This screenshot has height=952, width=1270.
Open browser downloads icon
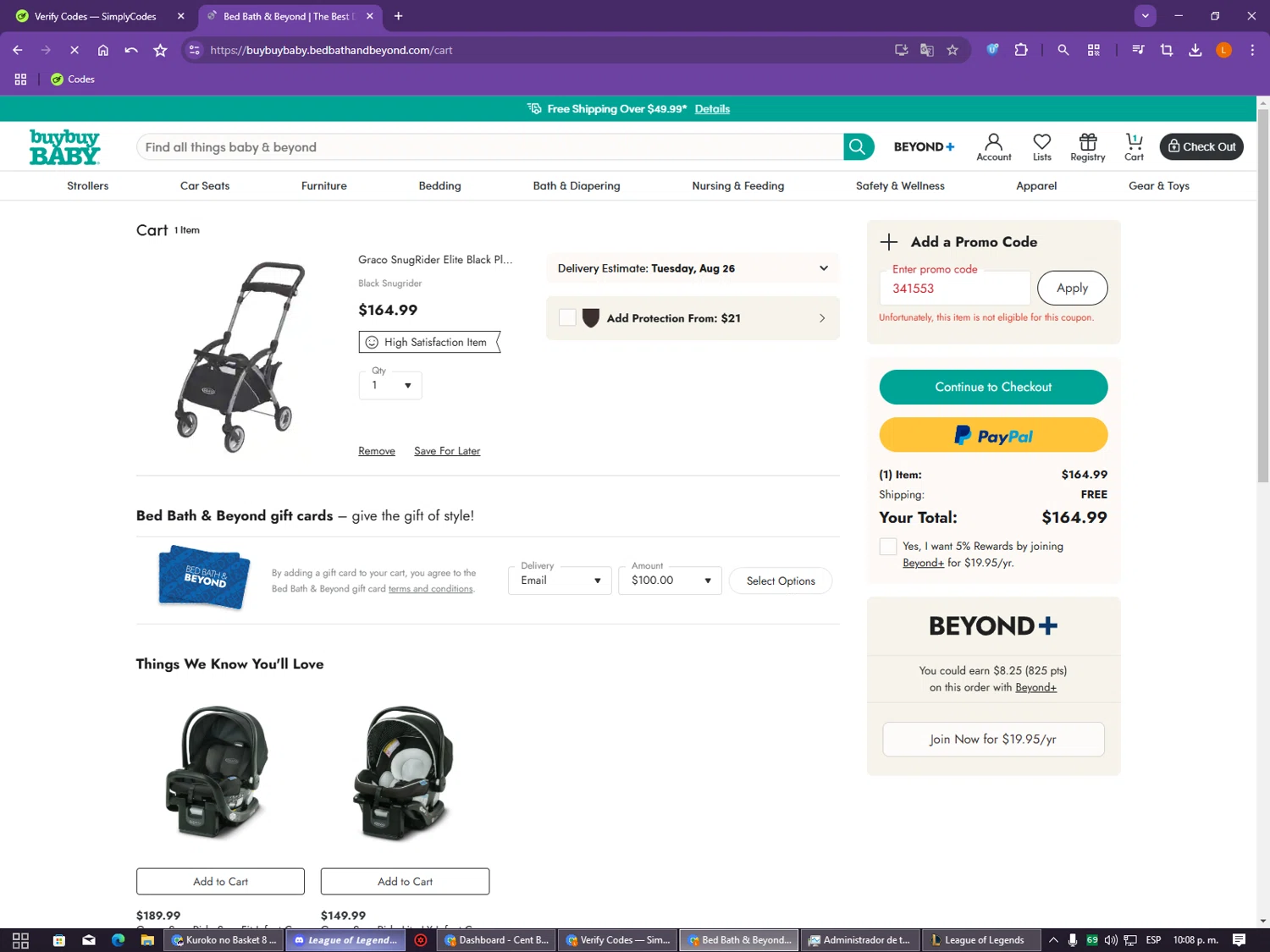coord(1195,50)
